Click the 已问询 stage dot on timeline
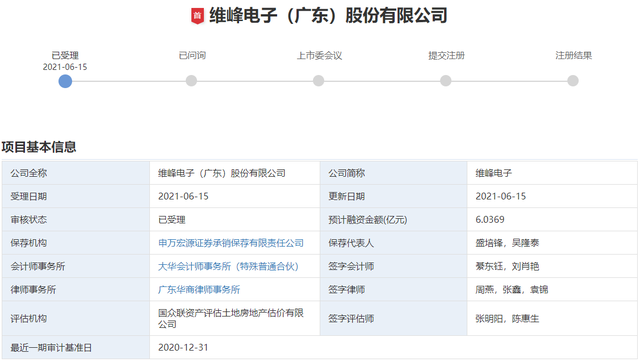This screenshot has height=362, width=640. [x=191, y=81]
